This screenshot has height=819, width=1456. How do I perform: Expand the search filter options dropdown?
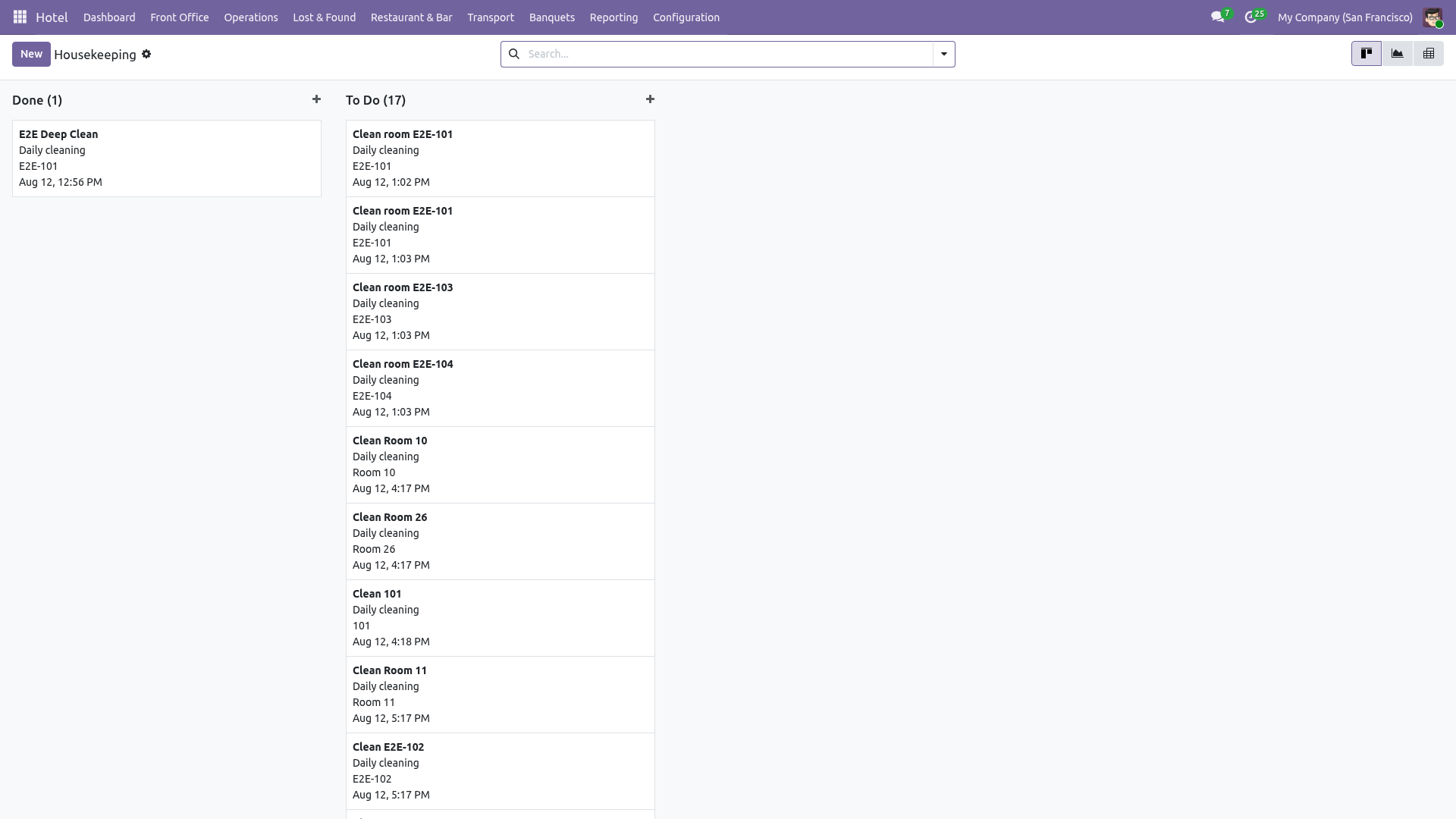(944, 54)
